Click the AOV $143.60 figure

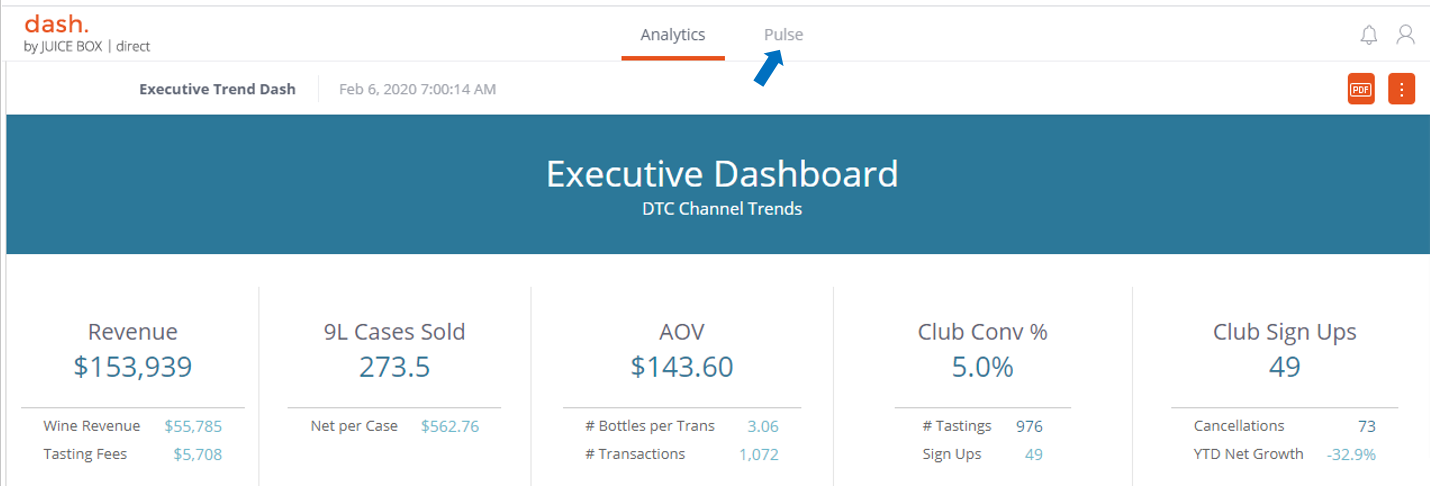pos(681,367)
